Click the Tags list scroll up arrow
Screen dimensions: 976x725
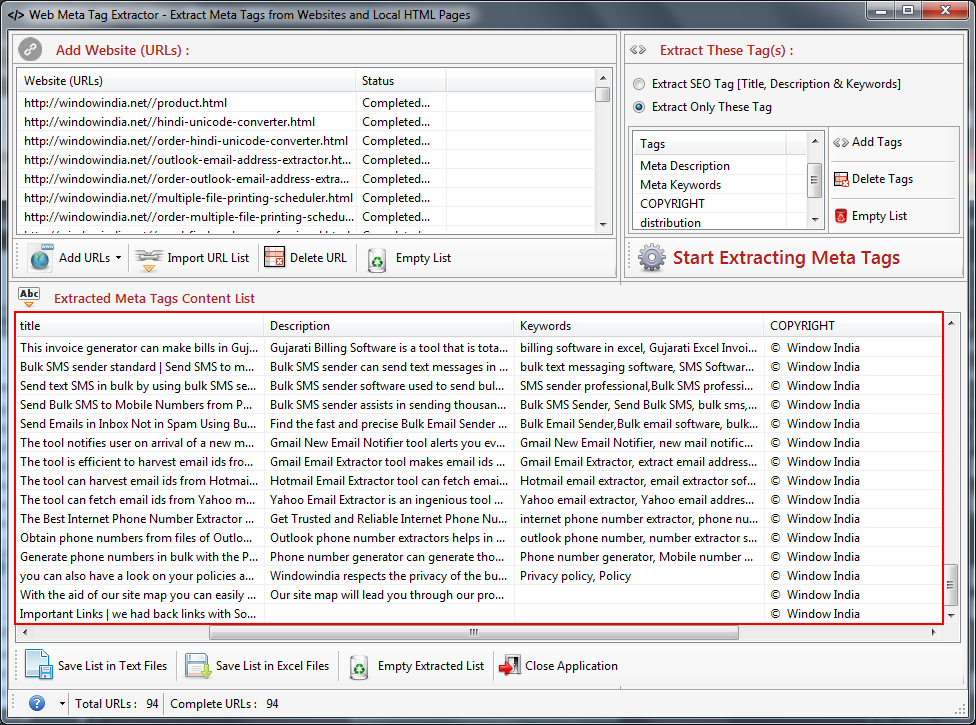(815, 141)
